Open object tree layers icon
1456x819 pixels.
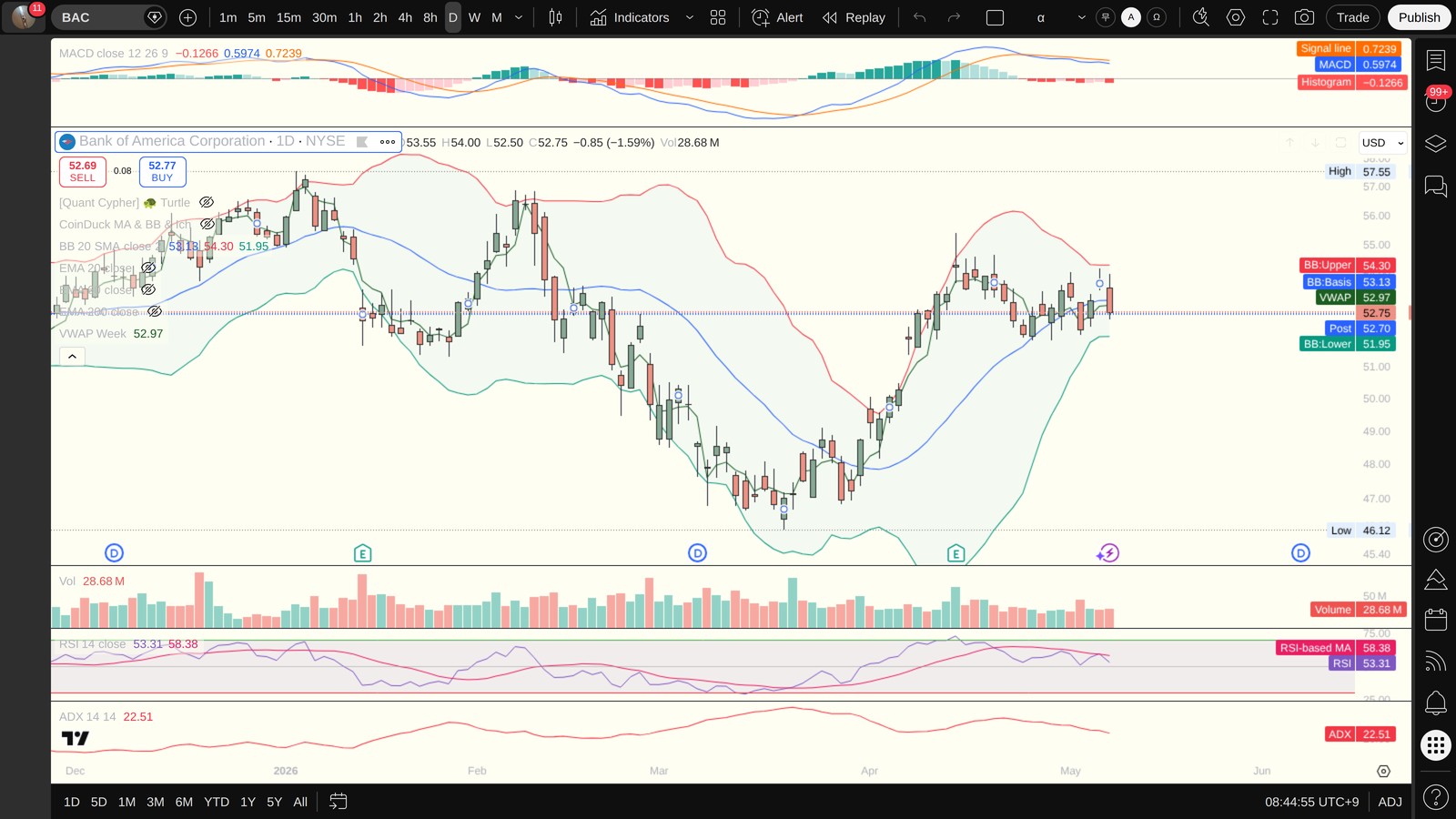pos(1436,144)
